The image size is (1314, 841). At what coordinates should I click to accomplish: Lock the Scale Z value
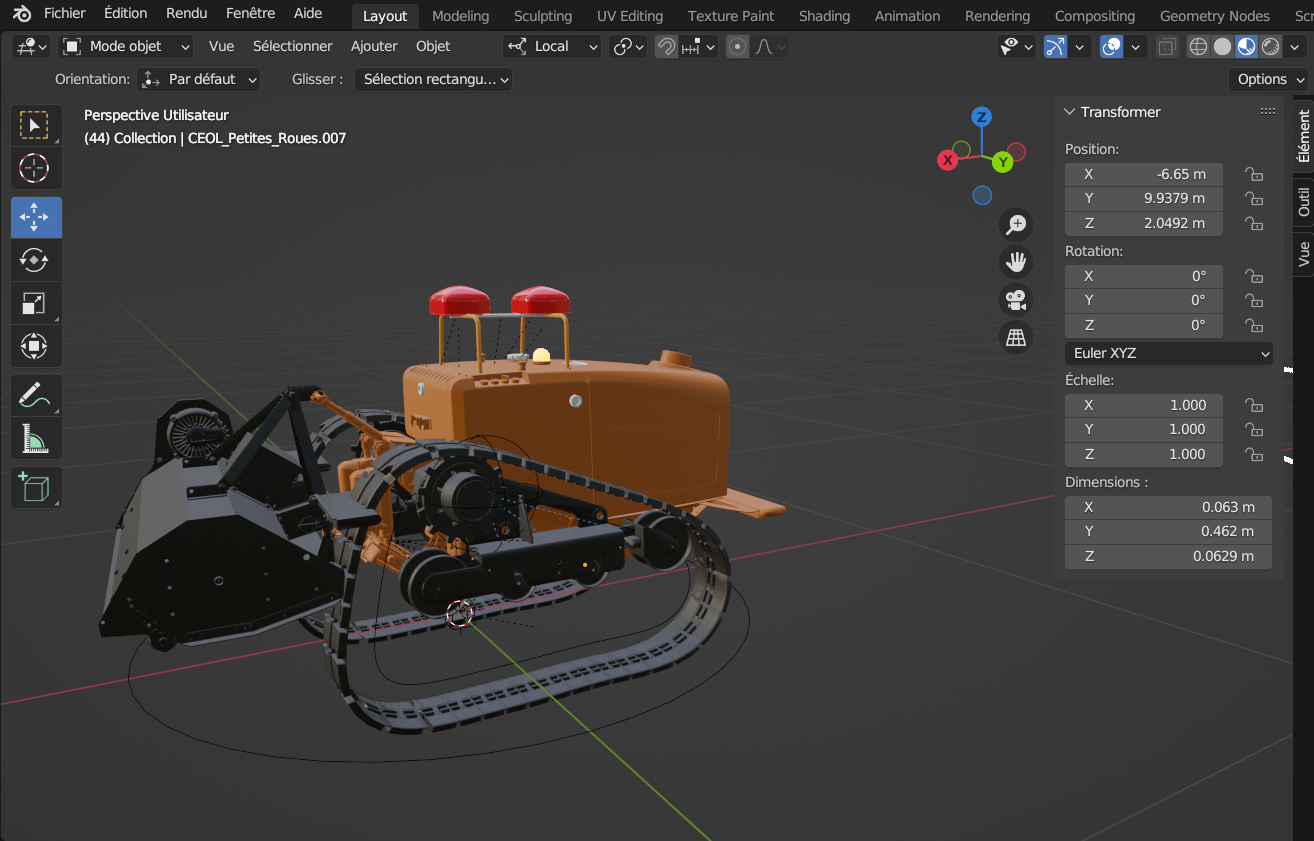[x=1253, y=454]
